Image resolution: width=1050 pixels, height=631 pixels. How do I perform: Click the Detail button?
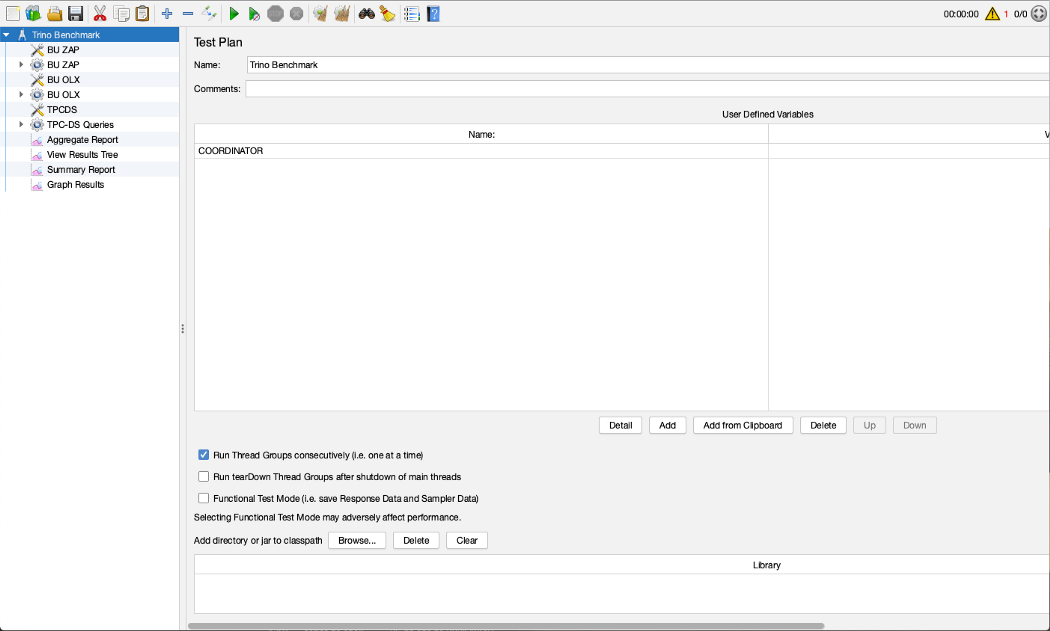point(621,425)
